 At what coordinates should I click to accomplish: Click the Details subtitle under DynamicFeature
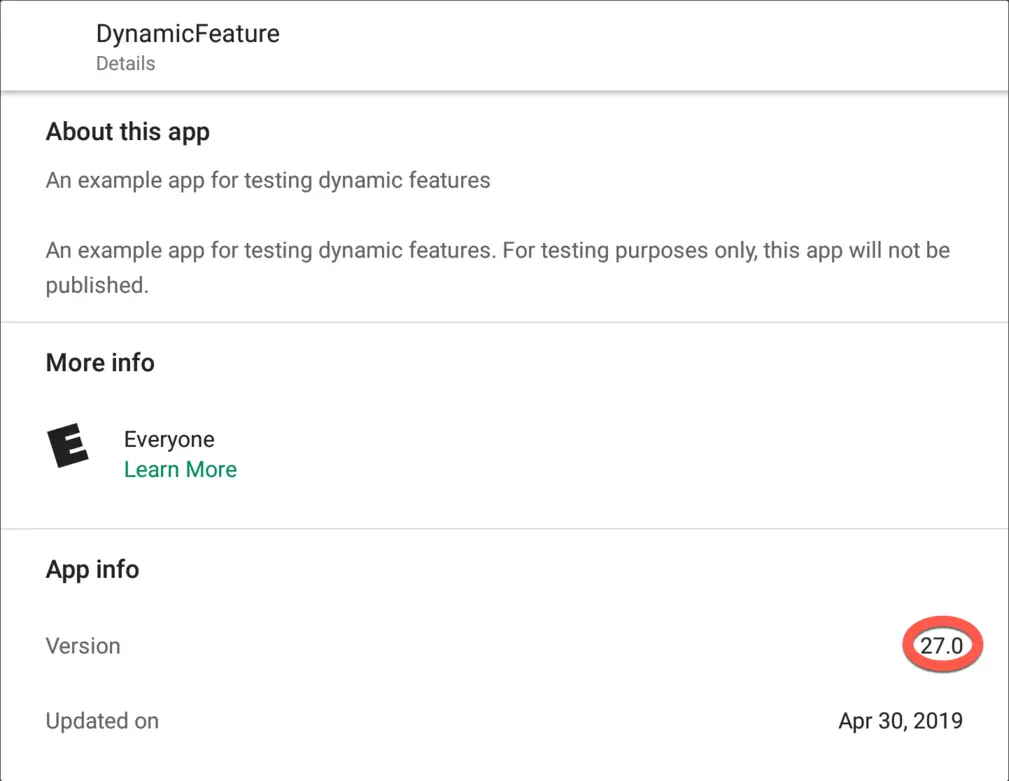pos(125,64)
